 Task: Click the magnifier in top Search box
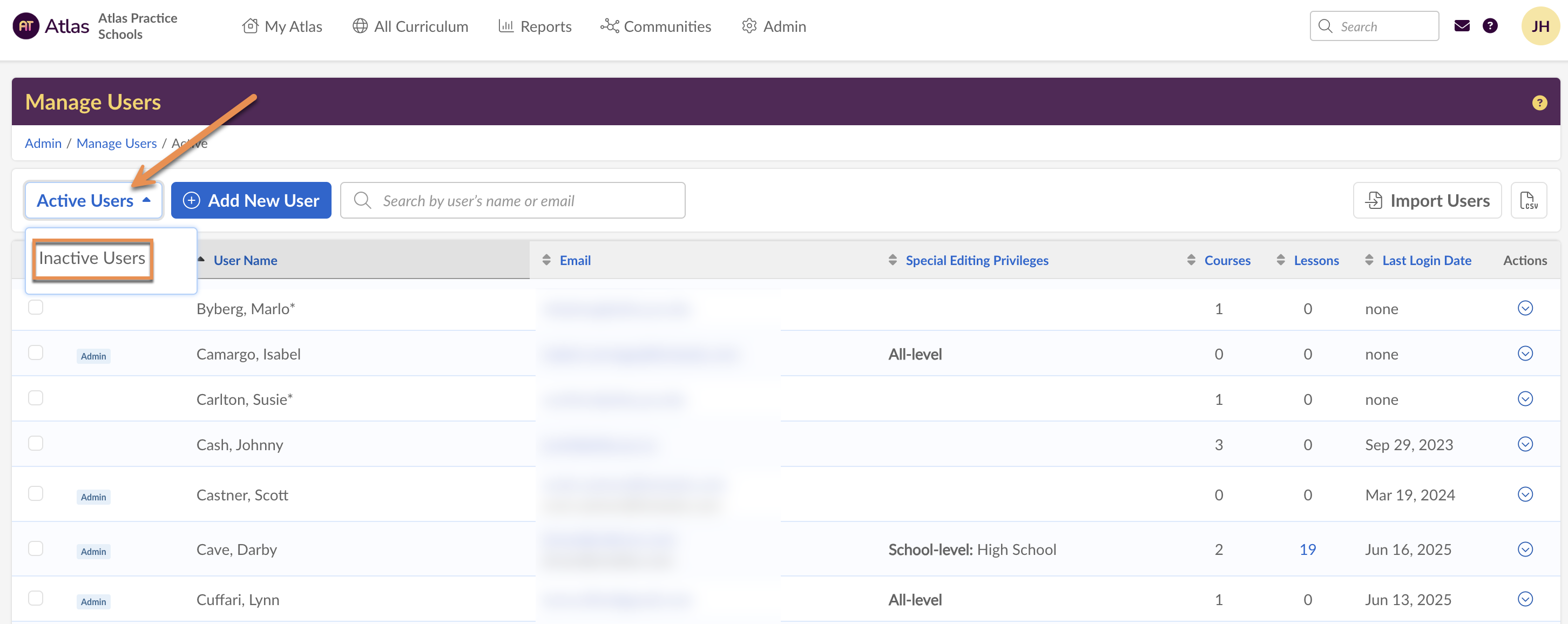(x=1324, y=26)
